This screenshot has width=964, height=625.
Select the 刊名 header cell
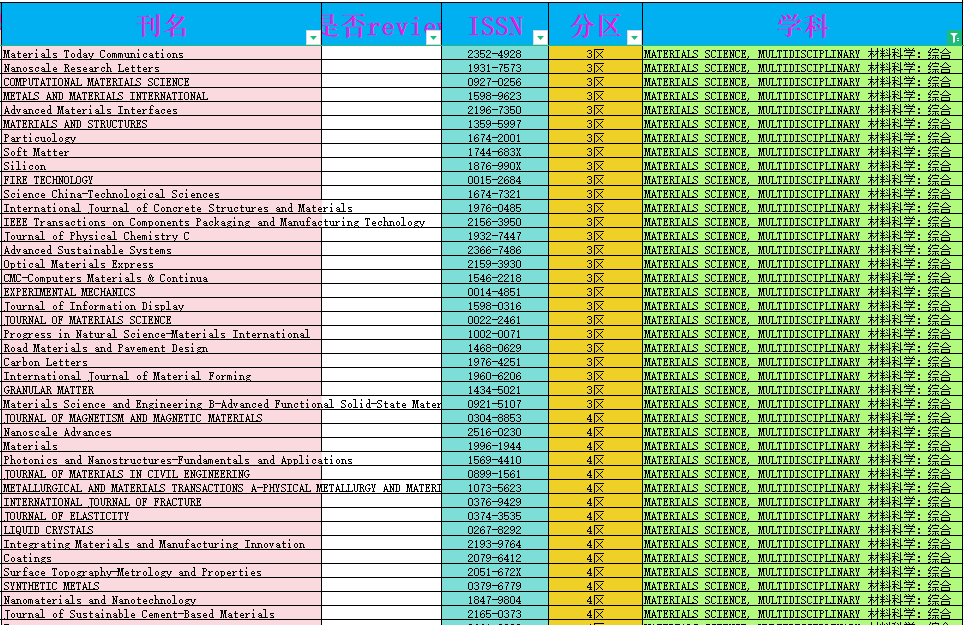point(161,25)
